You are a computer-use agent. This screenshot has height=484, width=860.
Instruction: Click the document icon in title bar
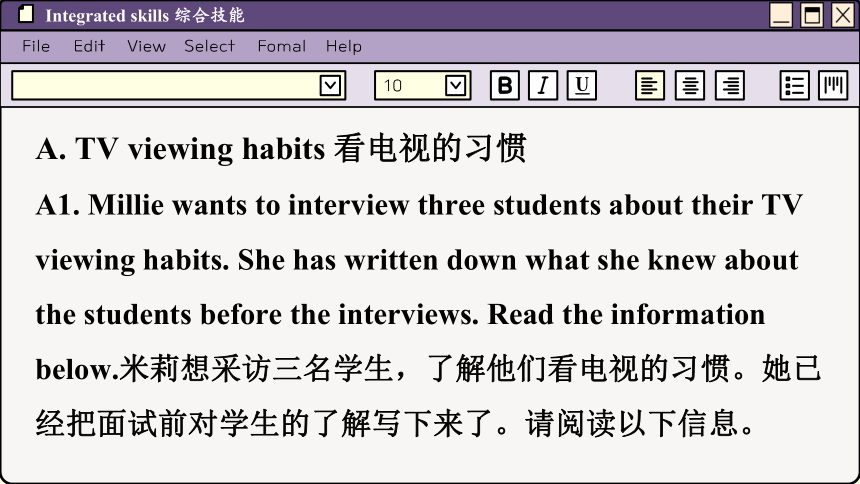click(x=25, y=14)
